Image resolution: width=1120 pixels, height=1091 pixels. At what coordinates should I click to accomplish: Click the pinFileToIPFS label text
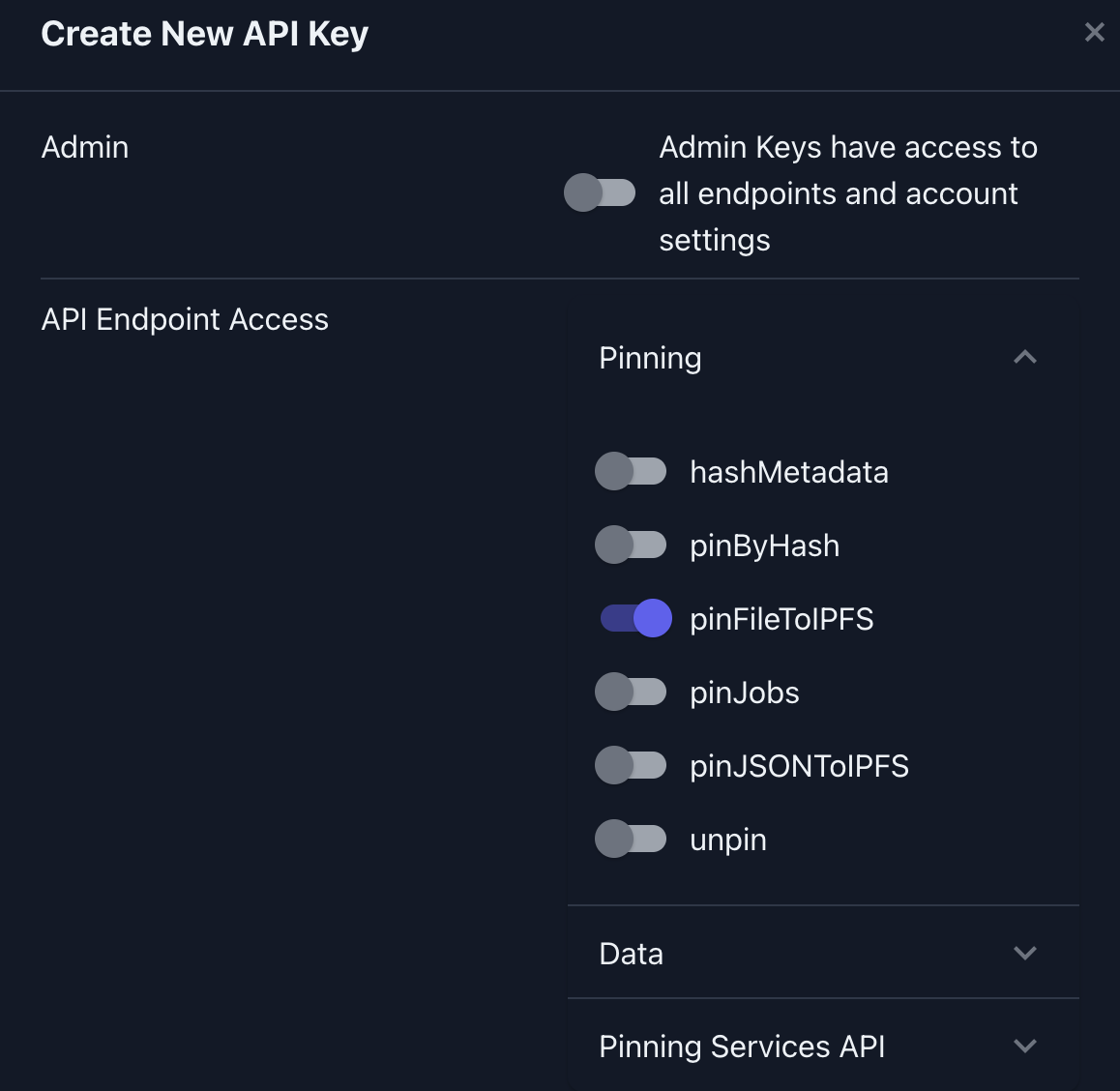coord(781,619)
